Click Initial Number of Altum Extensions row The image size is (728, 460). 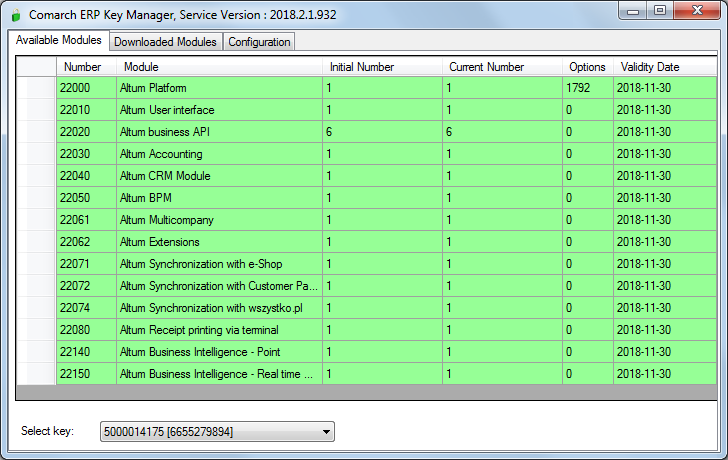pyautogui.click(x=382, y=242)
